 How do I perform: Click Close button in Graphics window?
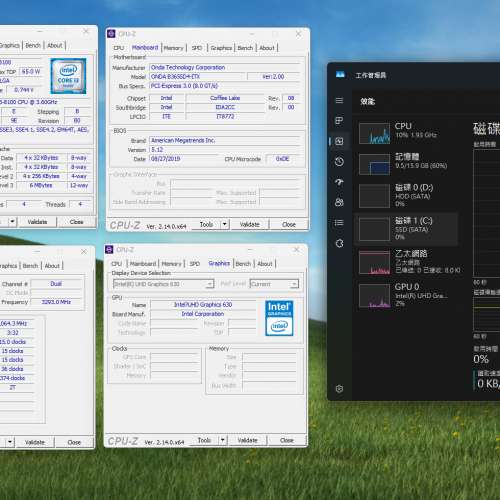[x=287, y=440]
